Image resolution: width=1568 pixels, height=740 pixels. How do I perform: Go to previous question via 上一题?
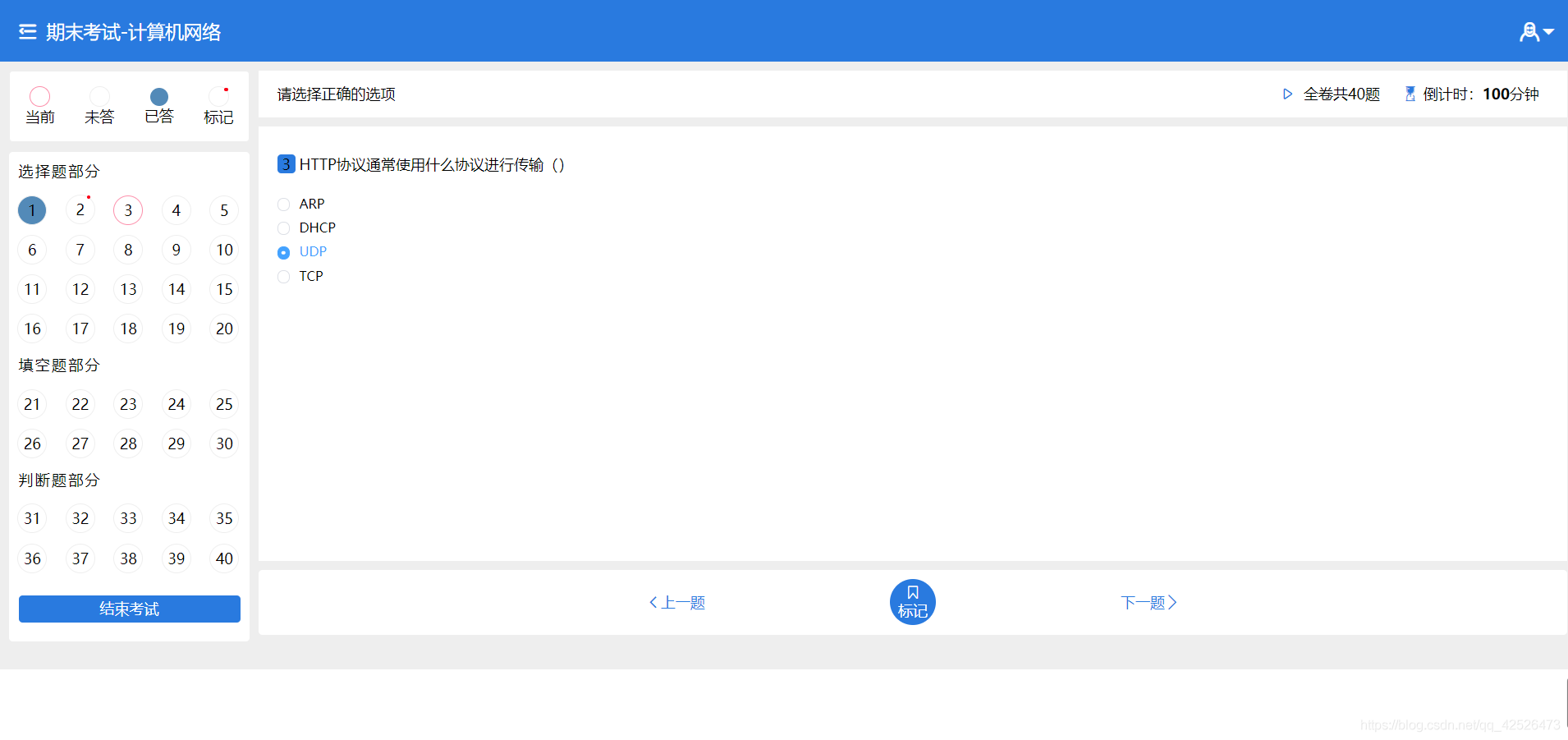[x=677, y=603]
